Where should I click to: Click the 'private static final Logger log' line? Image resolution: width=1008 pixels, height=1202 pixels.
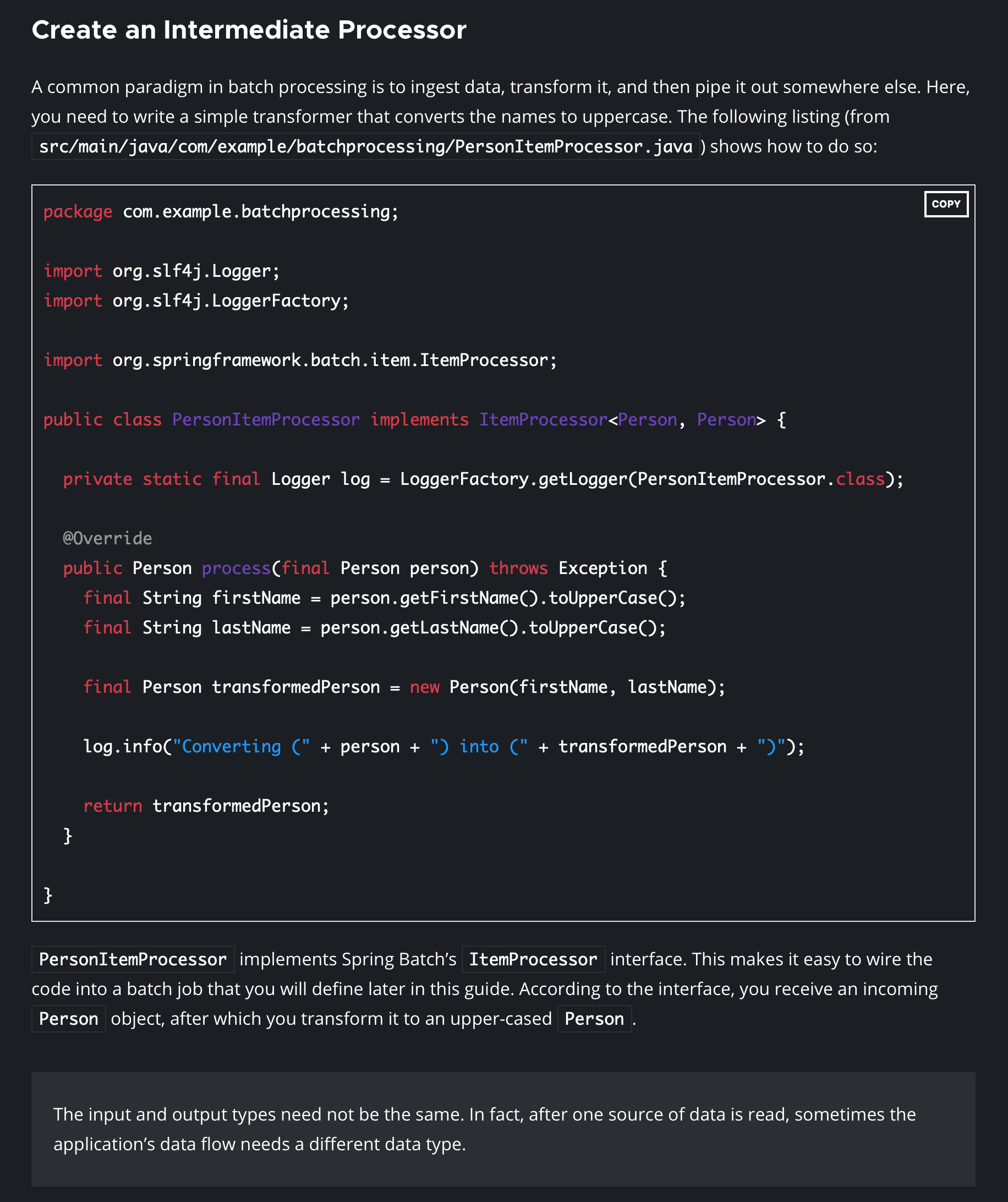tap(483, 479)
